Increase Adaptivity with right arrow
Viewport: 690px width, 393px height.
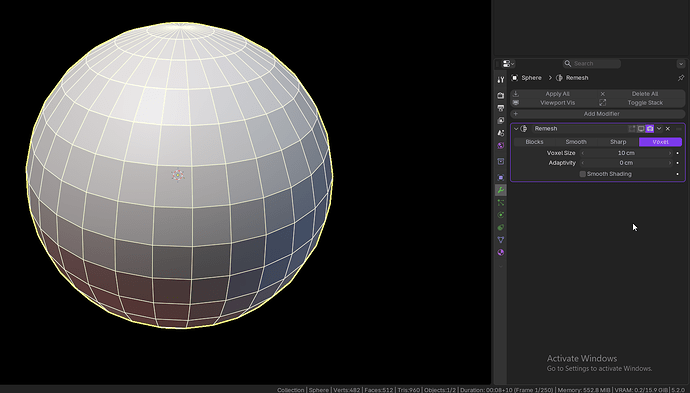pyautogui.click(x=670, y=163)
